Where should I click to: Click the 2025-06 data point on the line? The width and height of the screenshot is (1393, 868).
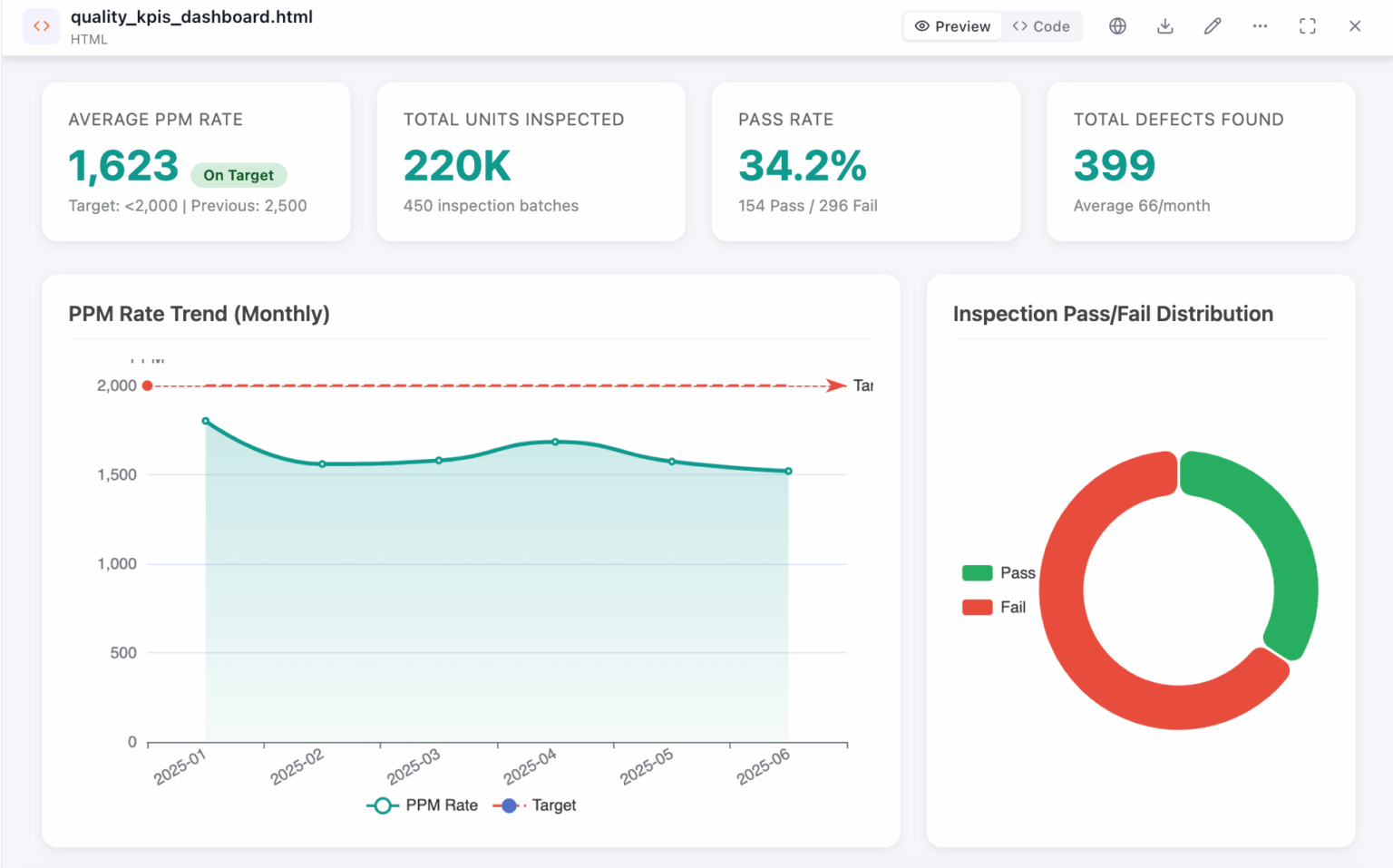(x=789, y=472)
